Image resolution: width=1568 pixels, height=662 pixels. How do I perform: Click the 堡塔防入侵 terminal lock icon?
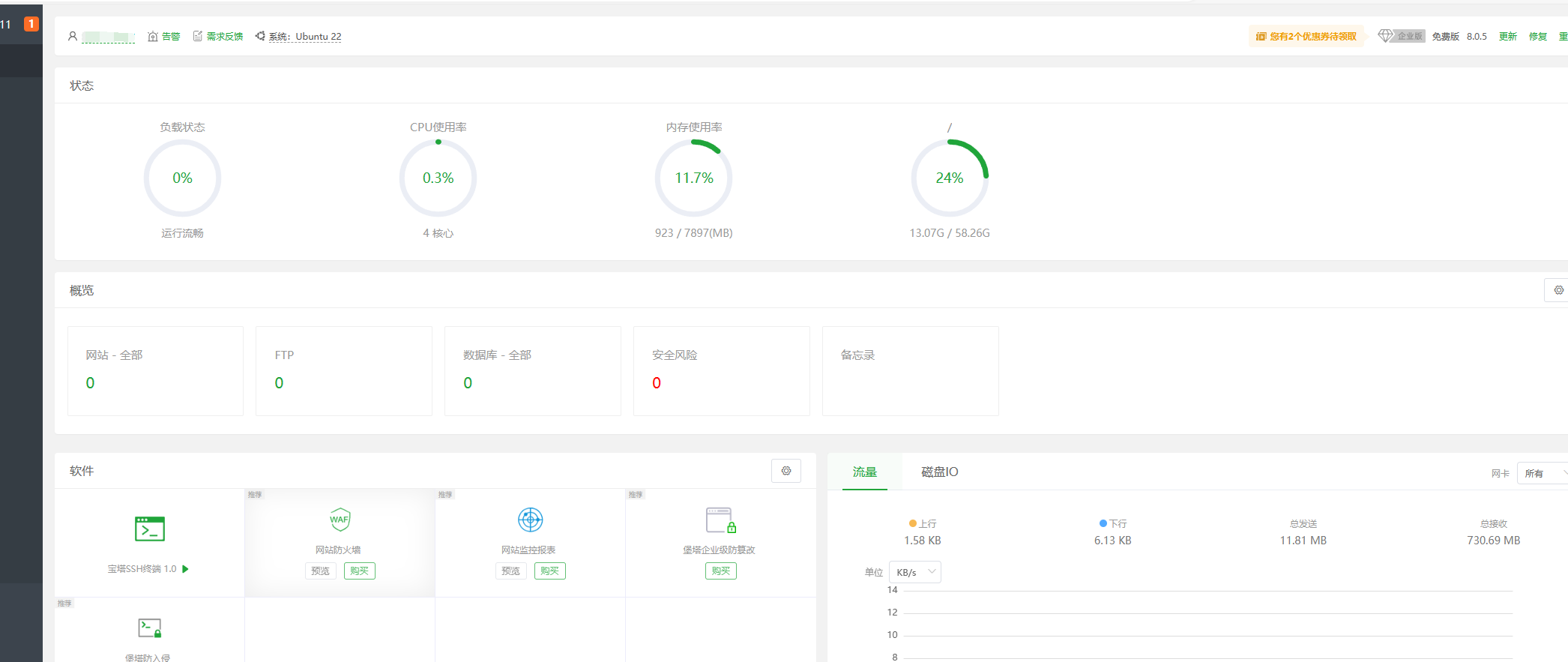pos(150,628)
